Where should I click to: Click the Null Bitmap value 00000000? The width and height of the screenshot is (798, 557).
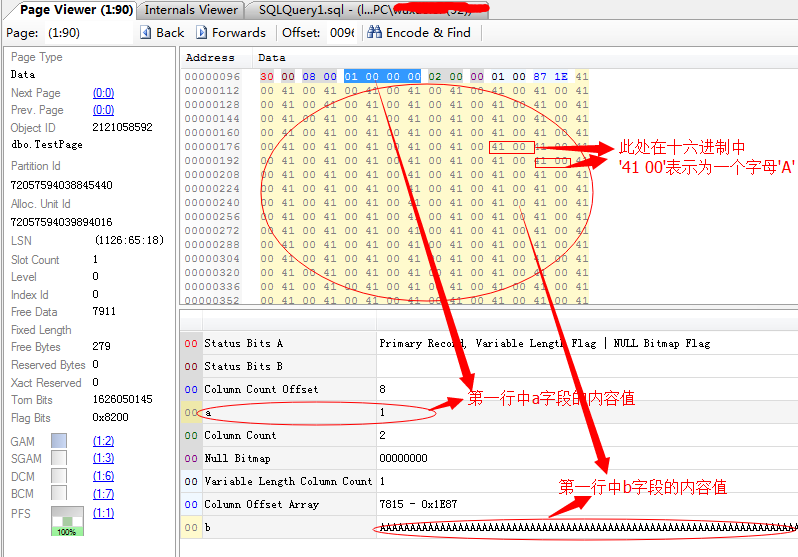[403, 458]
